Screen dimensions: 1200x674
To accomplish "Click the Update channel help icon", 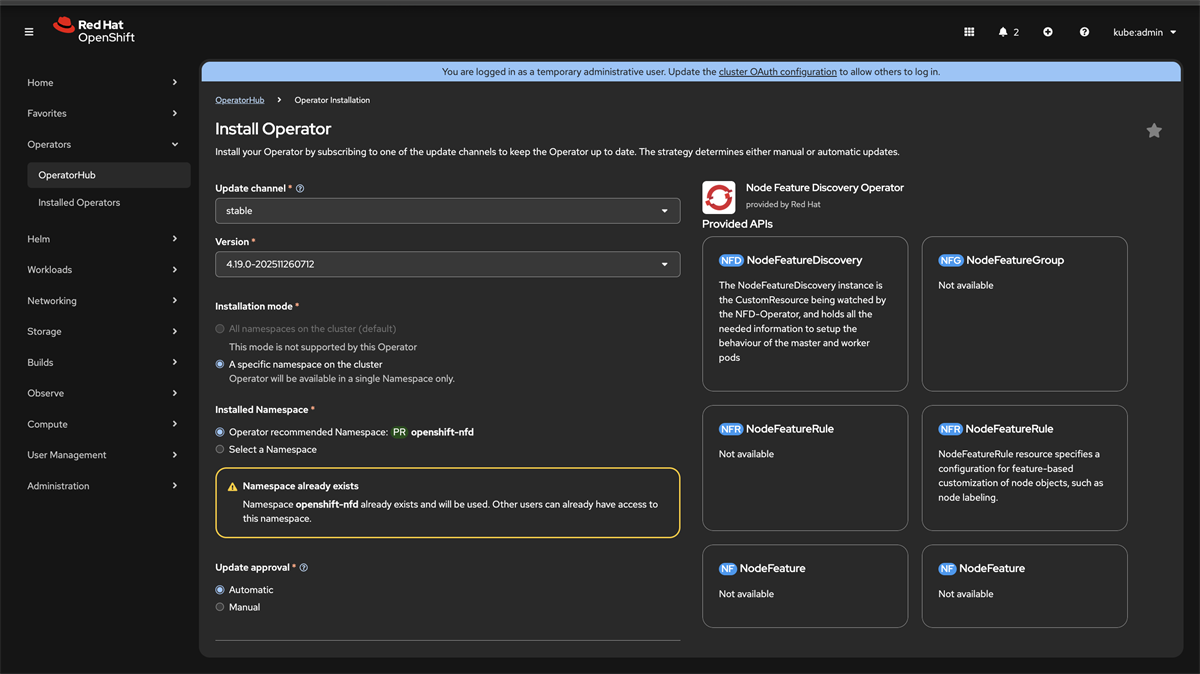I will point(300,189).
